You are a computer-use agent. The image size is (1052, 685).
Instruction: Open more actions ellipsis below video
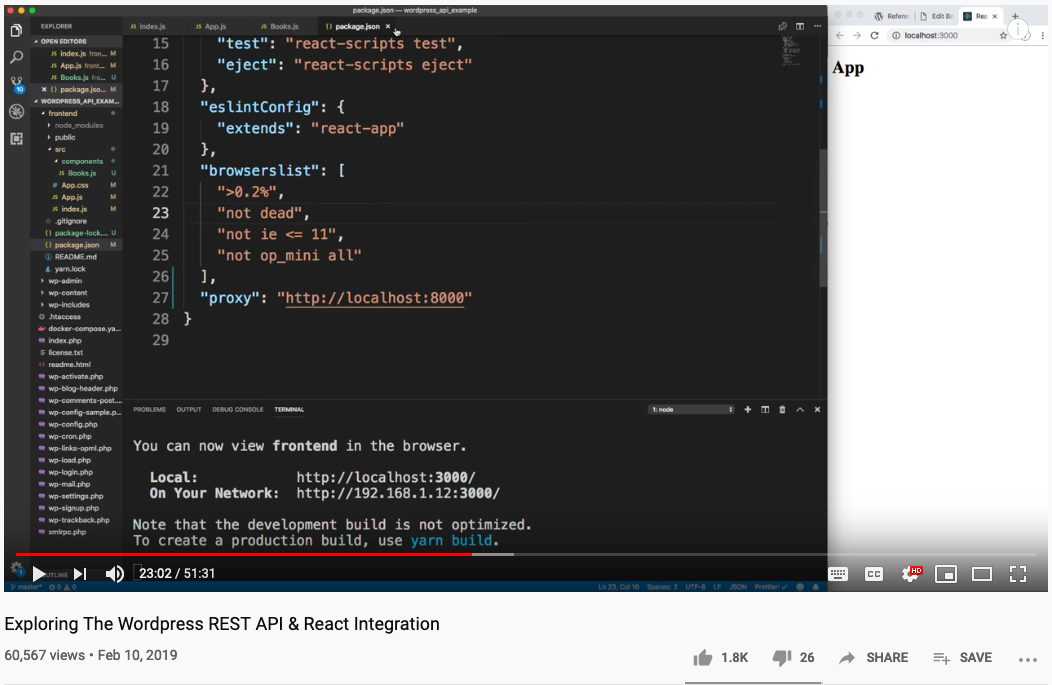pyautogui.click(x=1028, y=660)
